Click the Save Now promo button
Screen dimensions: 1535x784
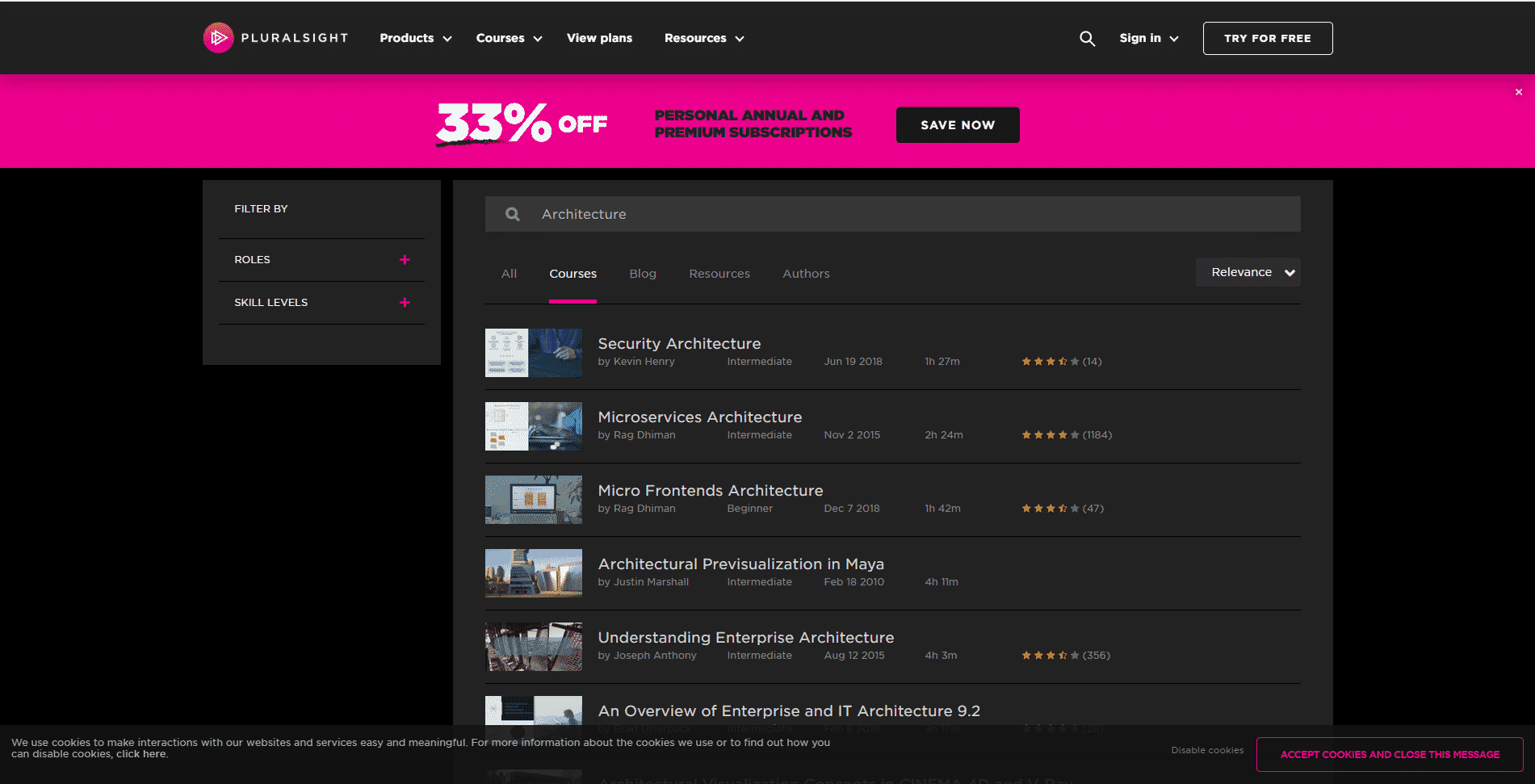tap(958, 125)
